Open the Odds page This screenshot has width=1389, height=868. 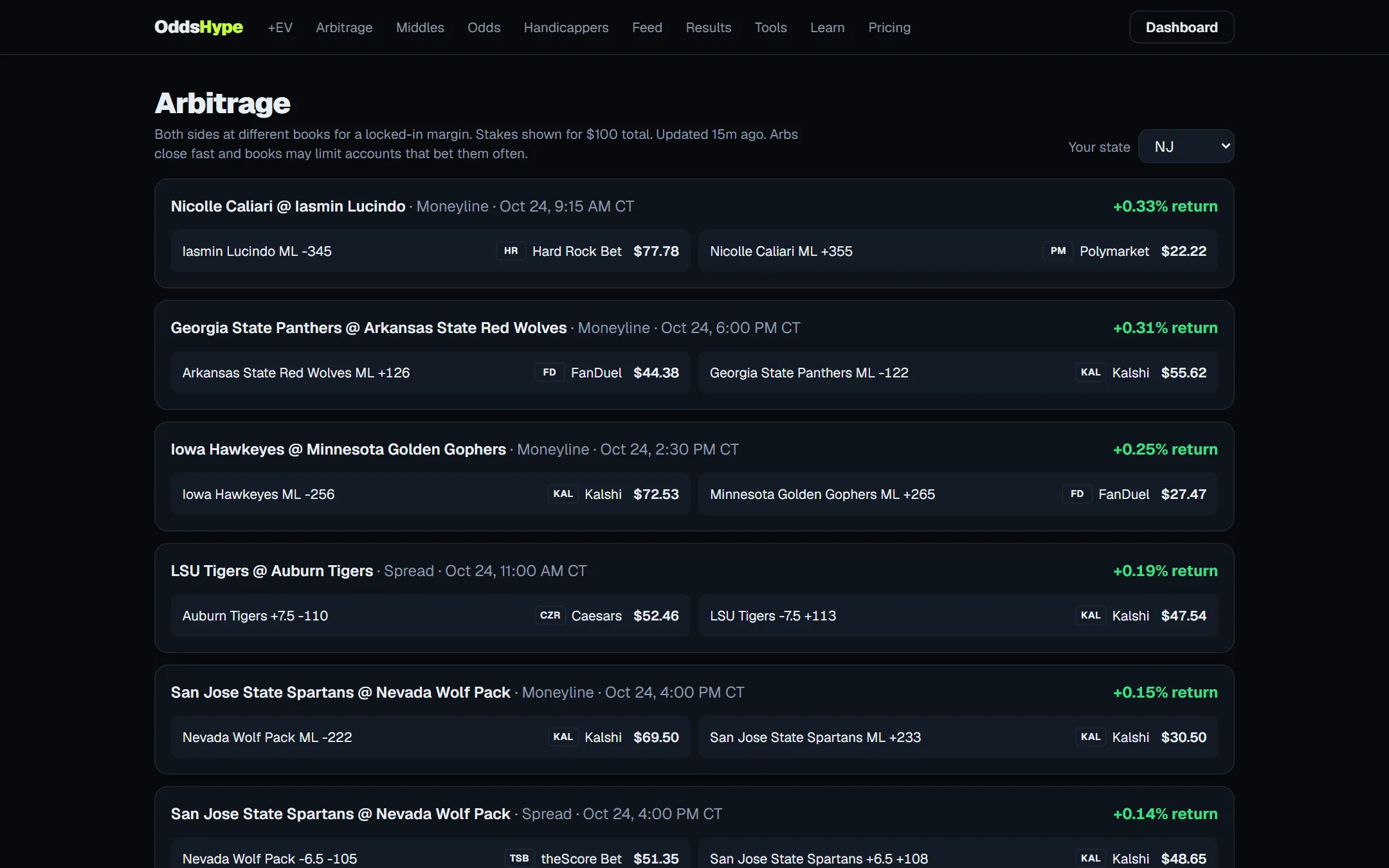click(484, 27)
